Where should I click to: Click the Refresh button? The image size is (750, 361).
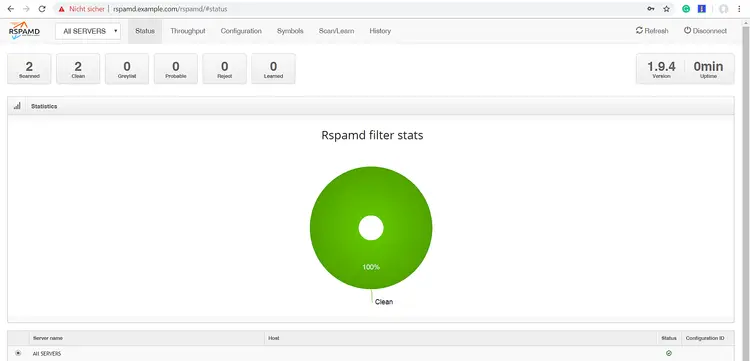tap(652, 31)
